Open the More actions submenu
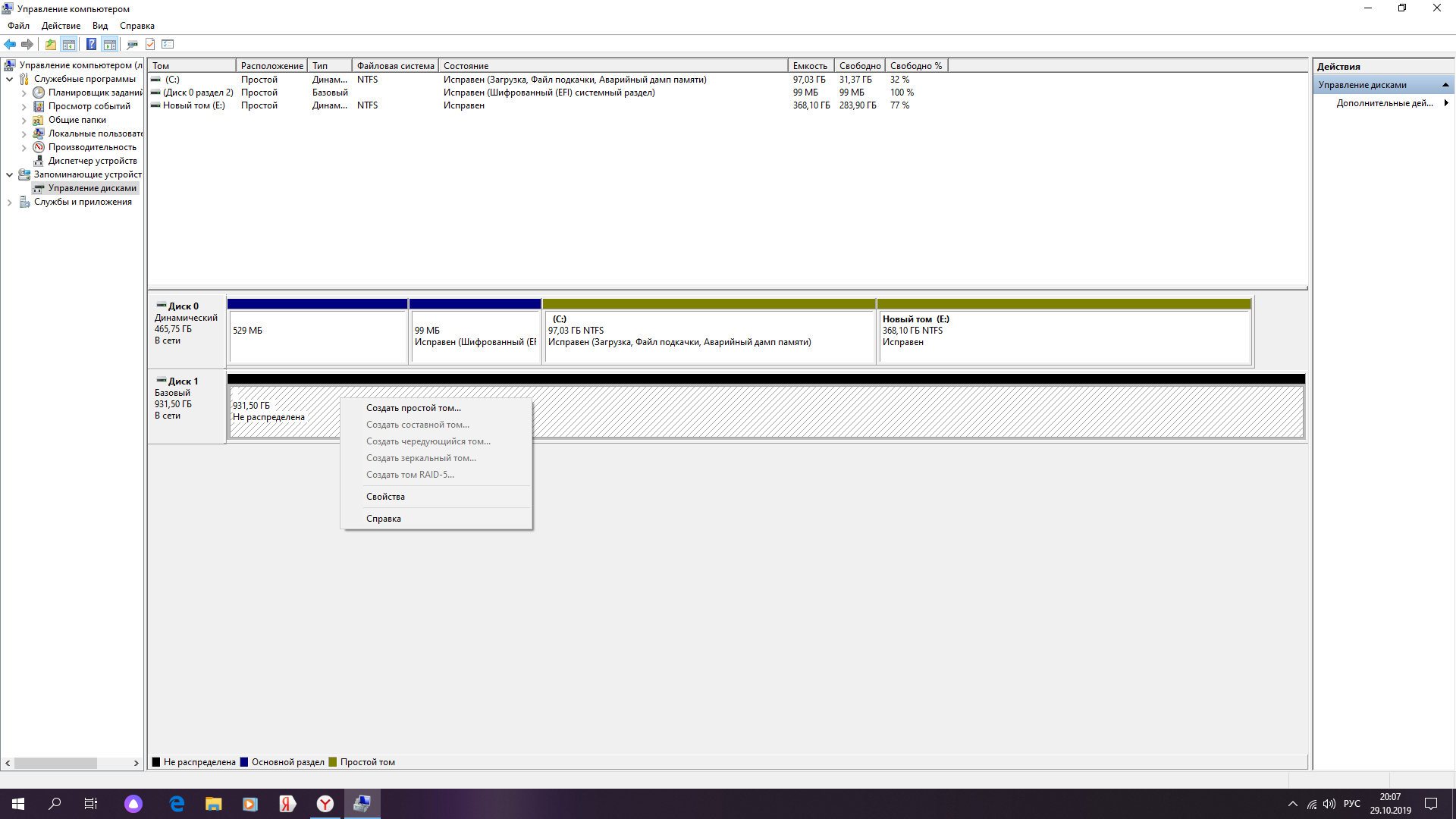This screenshot has height=819, width=1456. click(x=1385, y=103)
